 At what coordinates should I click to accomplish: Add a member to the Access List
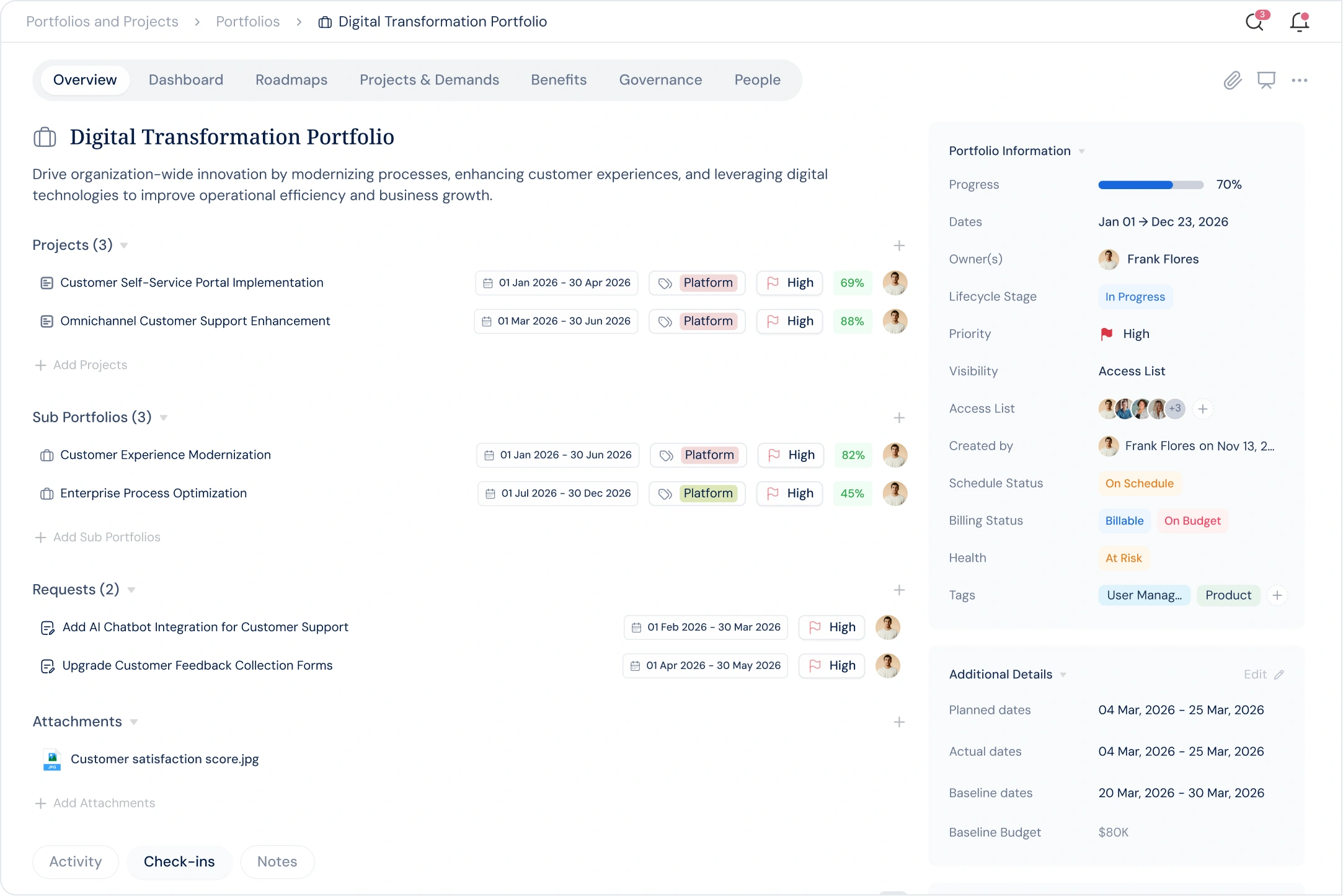click(x=1202, y=409)
